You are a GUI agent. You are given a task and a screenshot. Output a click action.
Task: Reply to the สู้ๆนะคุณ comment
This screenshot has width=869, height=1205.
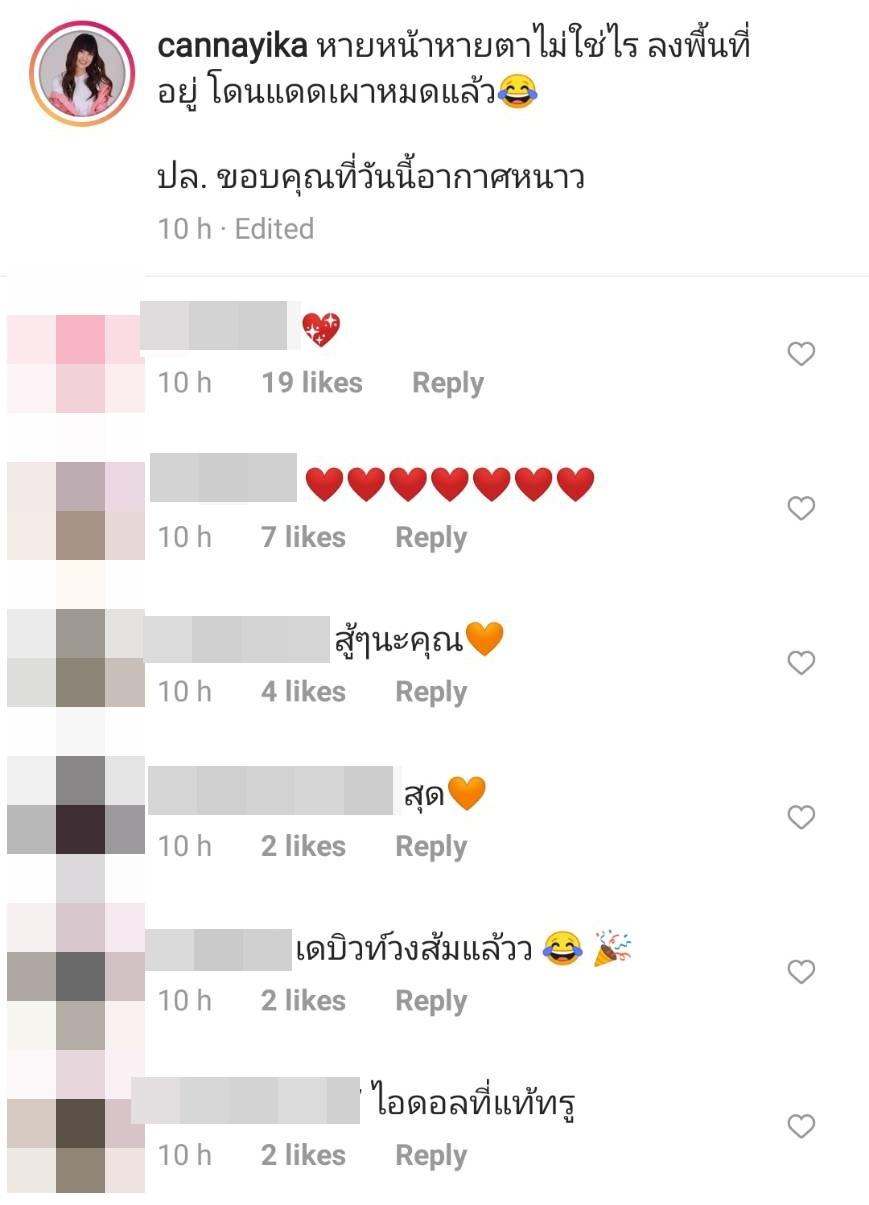point(431,692)
